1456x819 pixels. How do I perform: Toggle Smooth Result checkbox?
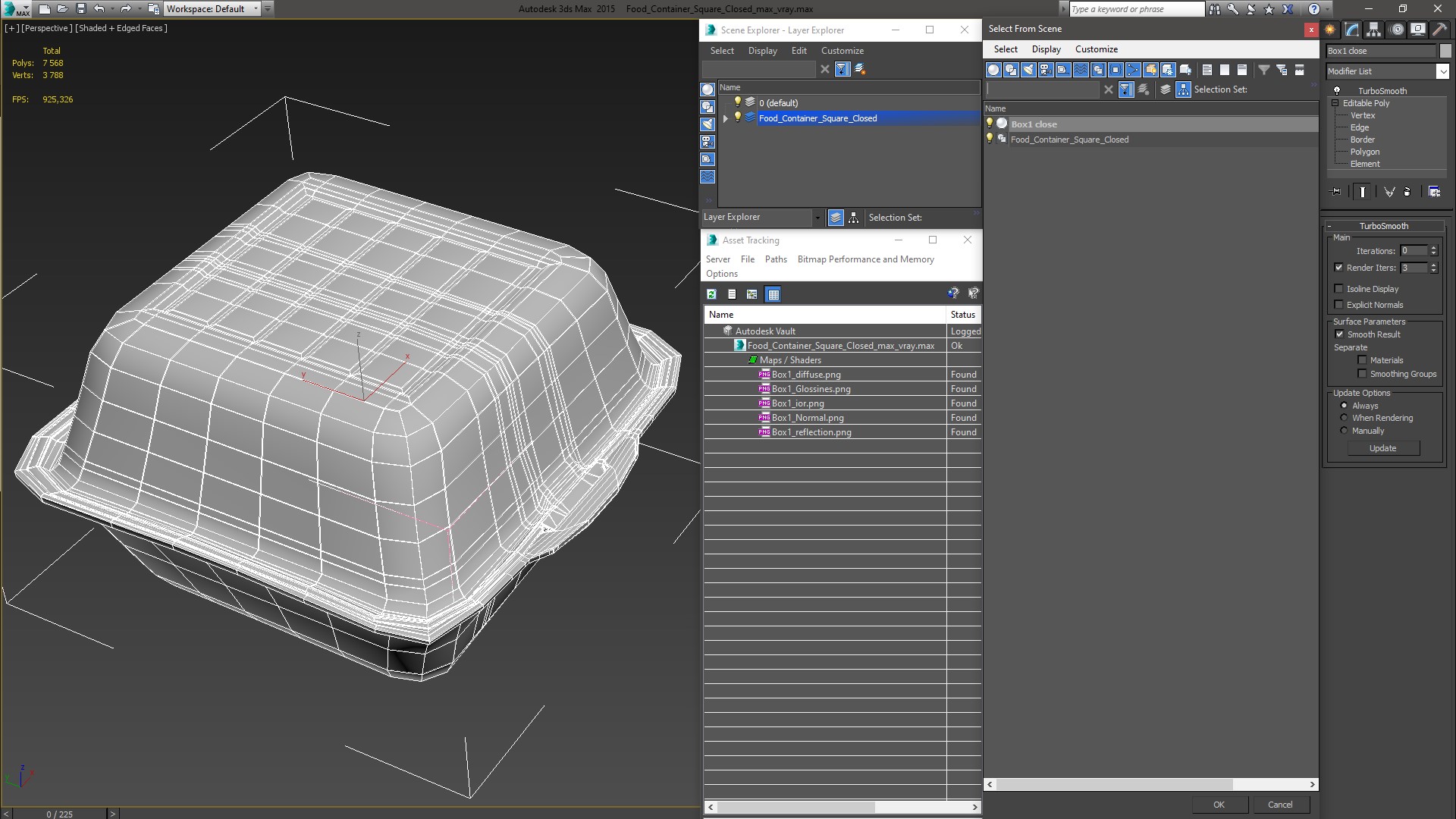click(1339, 334)
